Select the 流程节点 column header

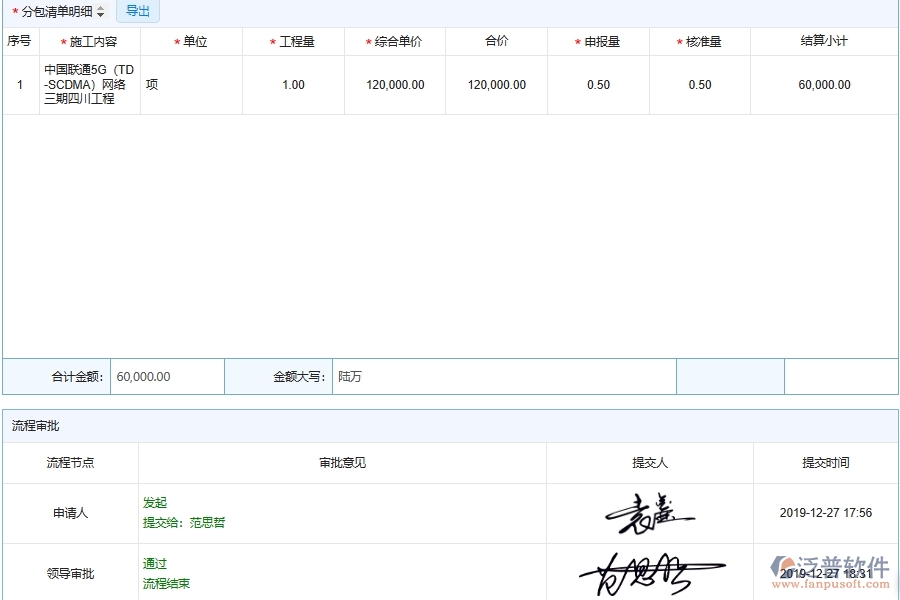click(70, 462)
